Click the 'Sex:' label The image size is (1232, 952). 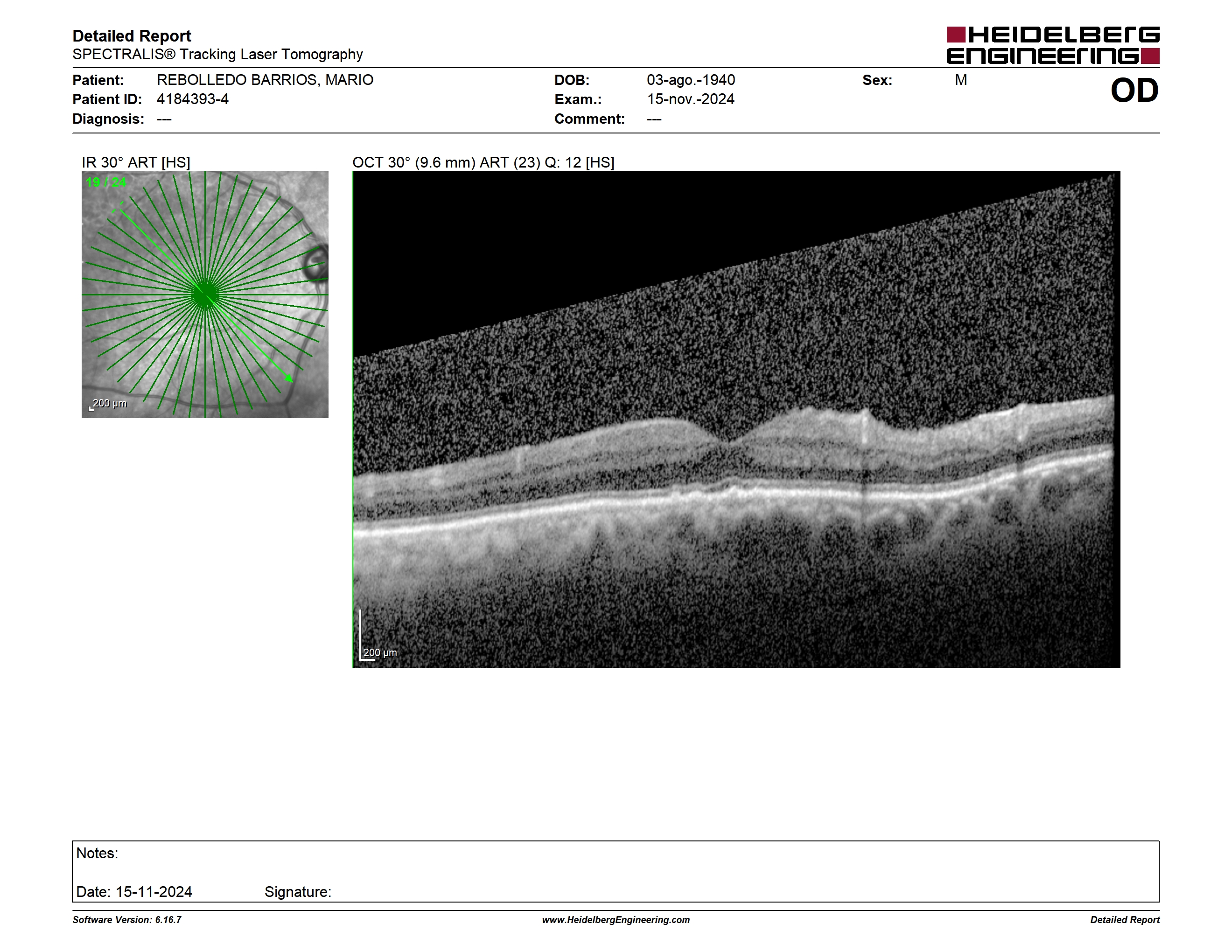click(877, 80)
